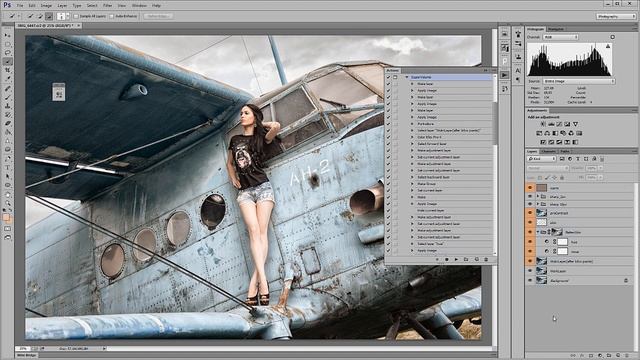This screenshot has height=360, width=640.
Task: Expand the first sharp folder group in Layers
Action: click(x=538, y=196)
